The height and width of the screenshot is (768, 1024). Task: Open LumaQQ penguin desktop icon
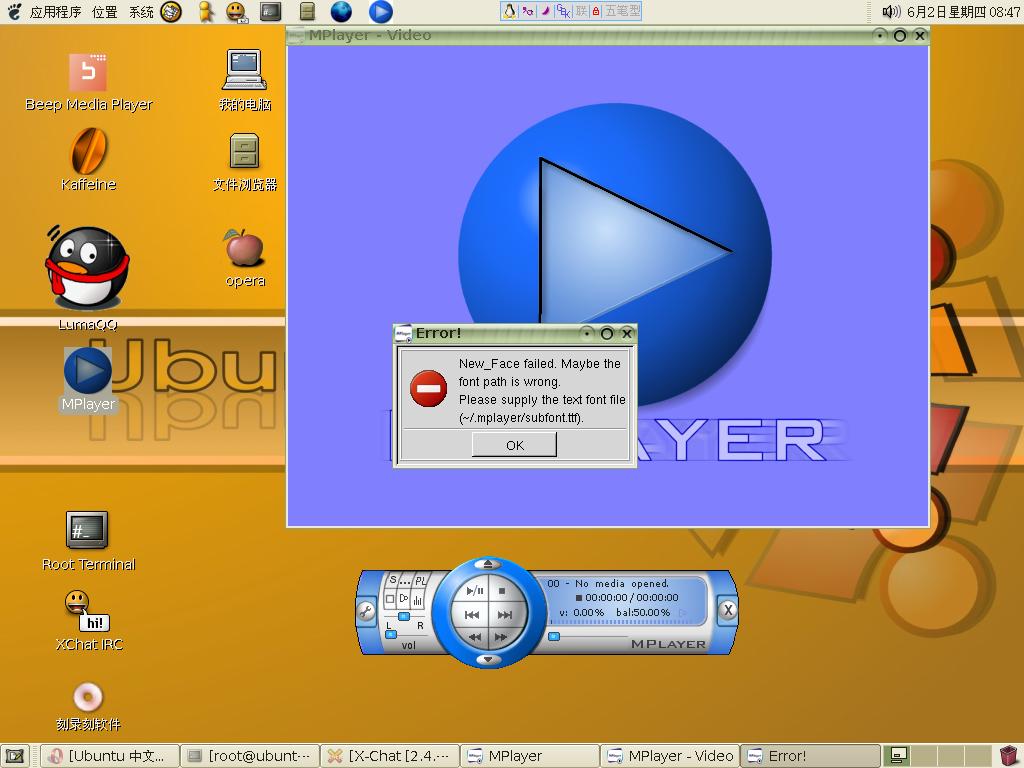(88, 278)
